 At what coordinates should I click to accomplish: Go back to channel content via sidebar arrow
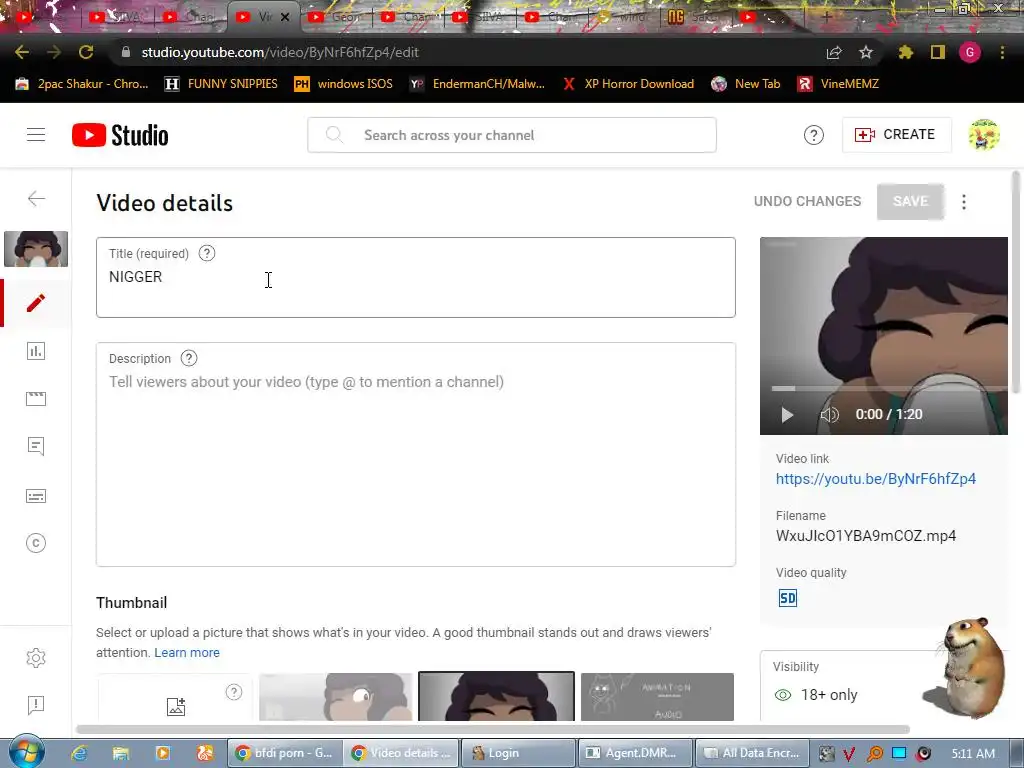pyautogui.click(x=36, y=199)
